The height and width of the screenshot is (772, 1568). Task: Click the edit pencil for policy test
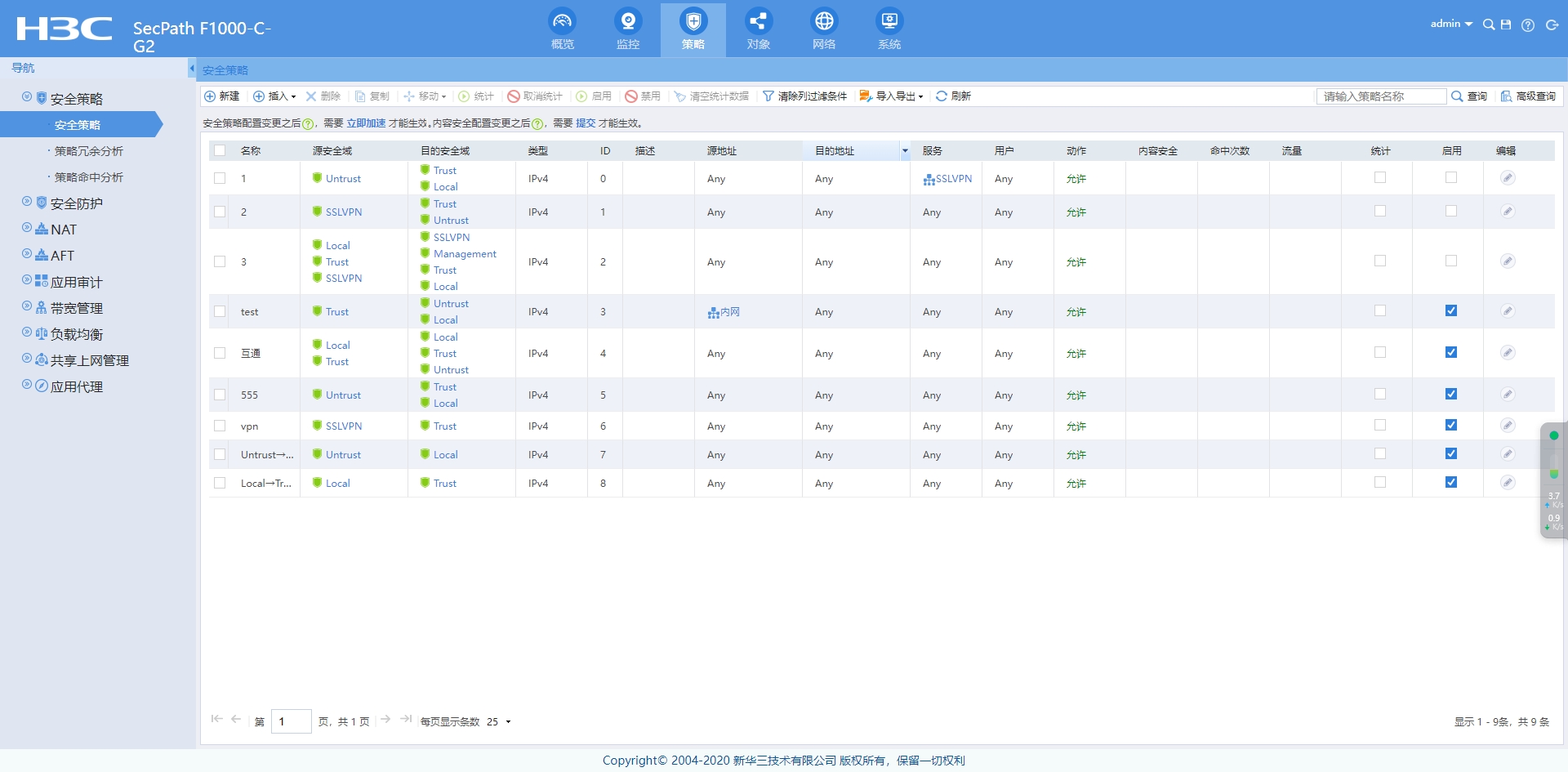tap(1508, 311)
